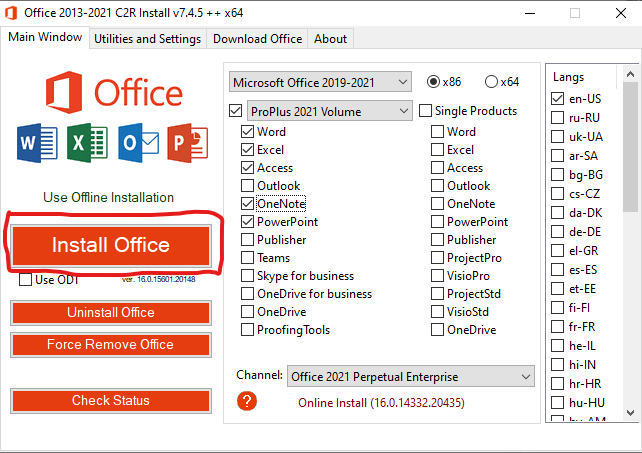
Task: Open the Download Office tab
Action: (x=257, y=39)
